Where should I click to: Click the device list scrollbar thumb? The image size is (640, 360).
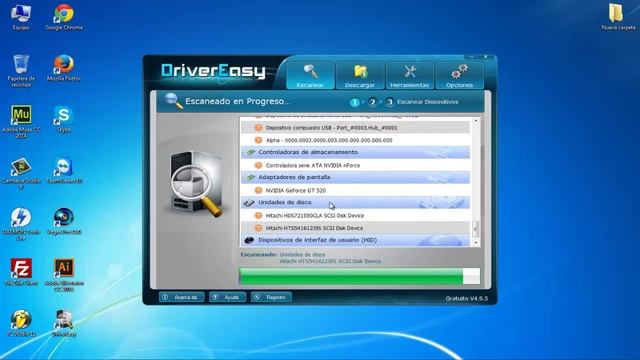point(476,229)
